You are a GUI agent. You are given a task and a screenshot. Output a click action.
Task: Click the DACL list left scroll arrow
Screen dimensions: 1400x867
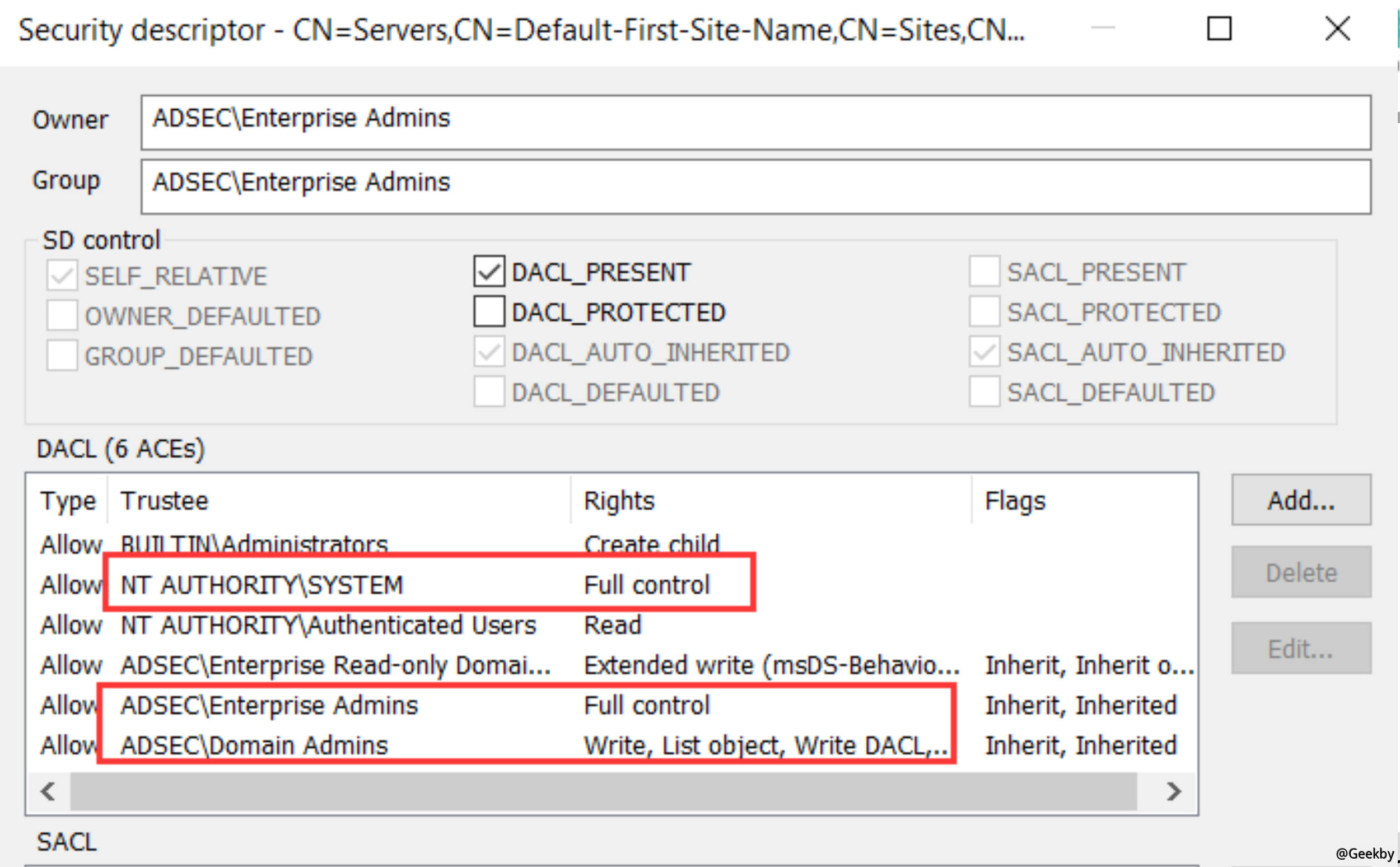click(x=48, y=791)
